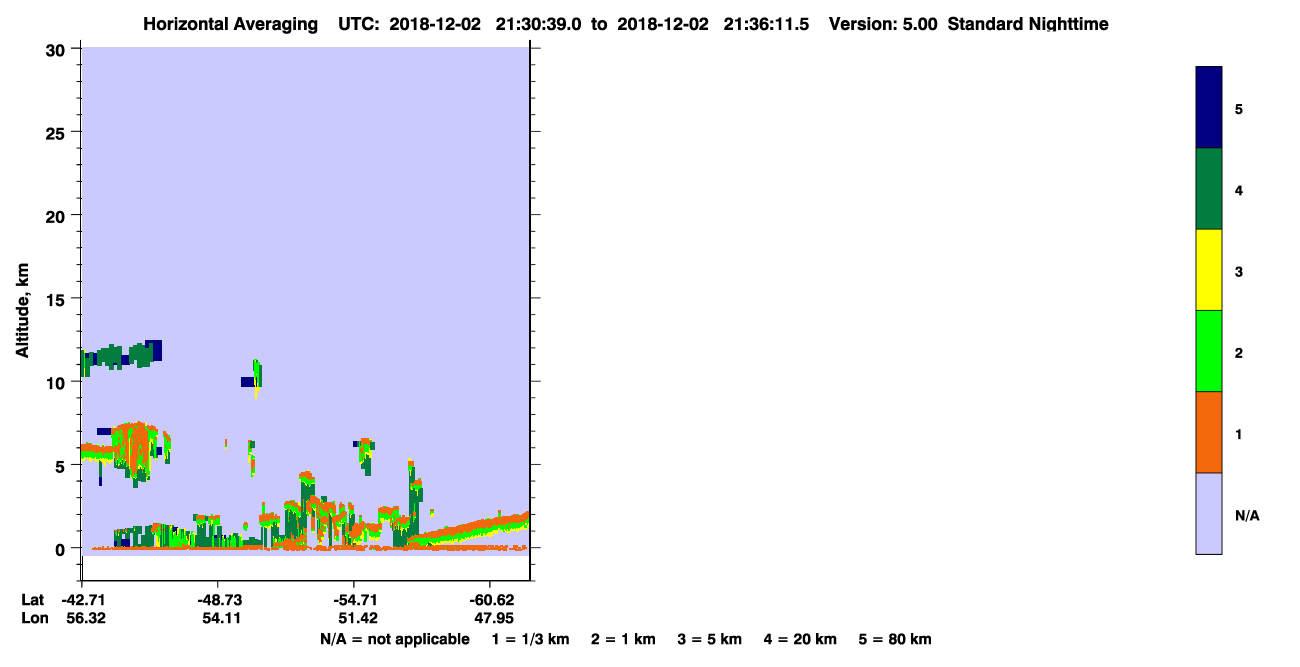Click the 'N/A' label beside colorbar
This screenshot has width=1300, height=667.
1247,515
